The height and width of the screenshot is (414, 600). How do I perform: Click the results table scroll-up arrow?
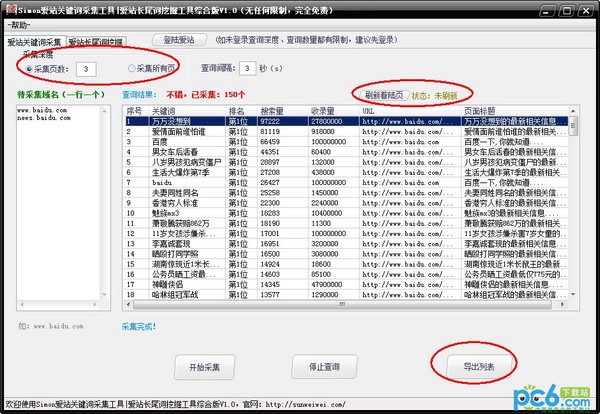click(x=573, y=111)
